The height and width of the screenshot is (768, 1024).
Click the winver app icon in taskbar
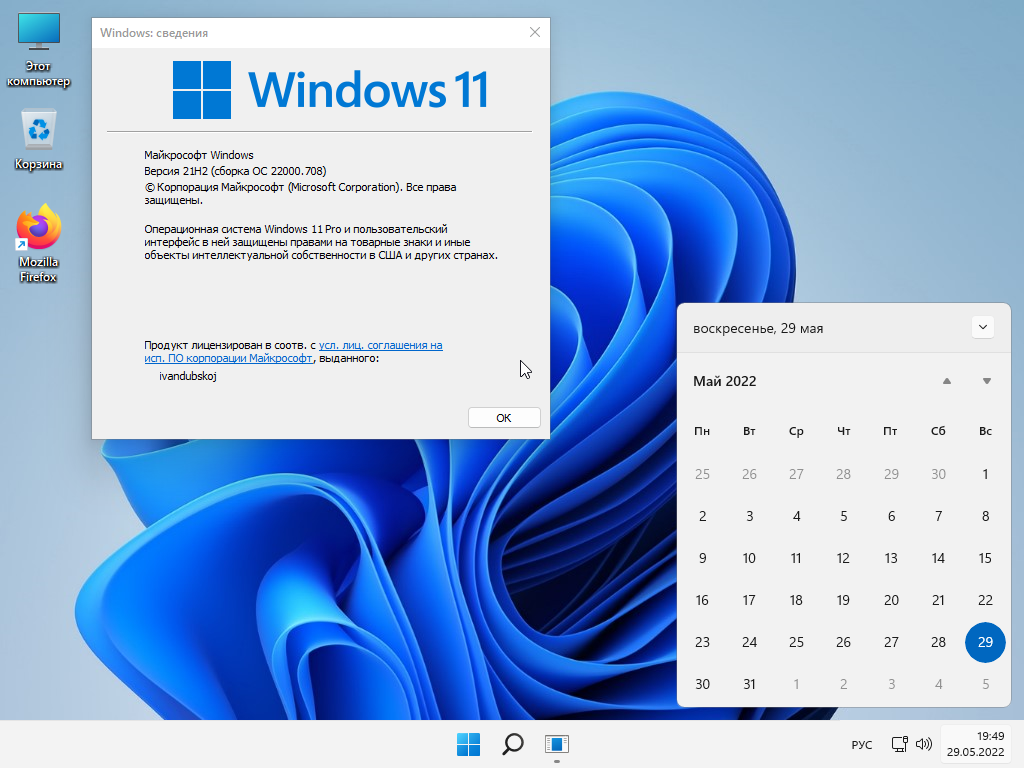(556, 744)
